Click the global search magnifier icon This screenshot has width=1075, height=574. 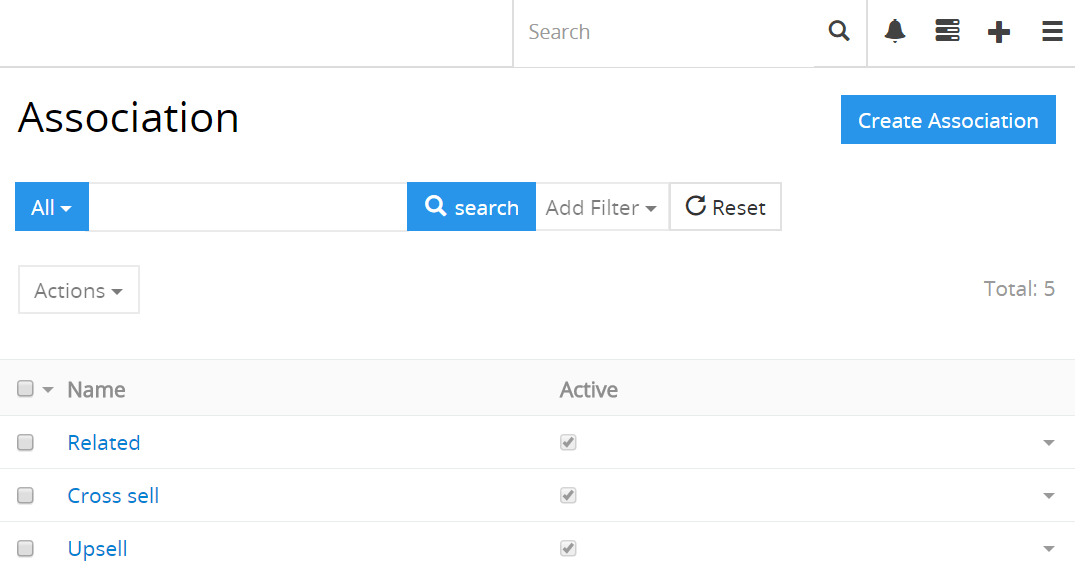click(839, 32)
